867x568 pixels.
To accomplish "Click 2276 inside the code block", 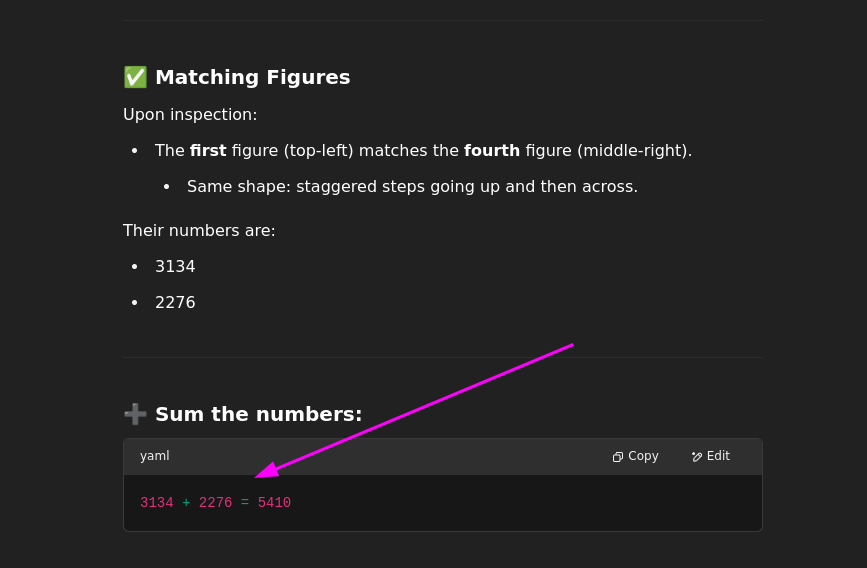I will tap(215, 503).
